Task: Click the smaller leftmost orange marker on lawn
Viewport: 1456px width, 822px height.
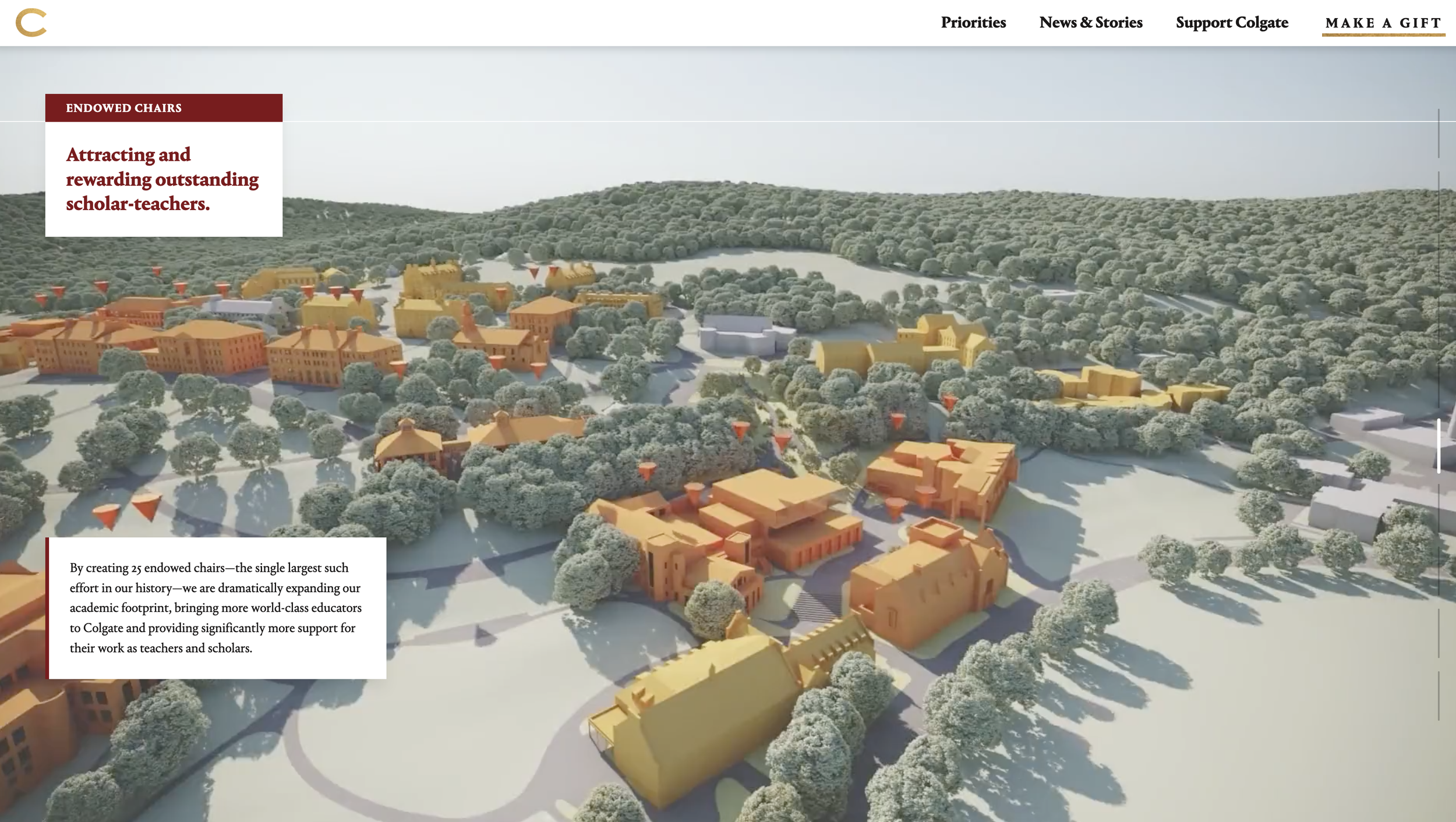Action: (x=107, y=515)
